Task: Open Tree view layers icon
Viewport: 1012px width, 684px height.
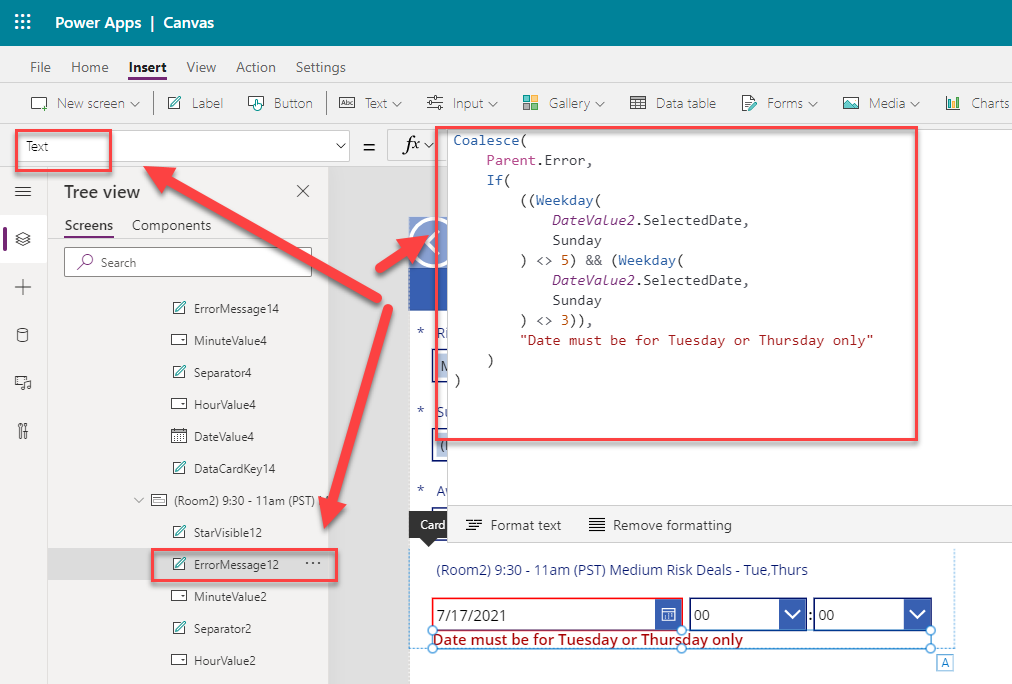Action: pos(23,239)
